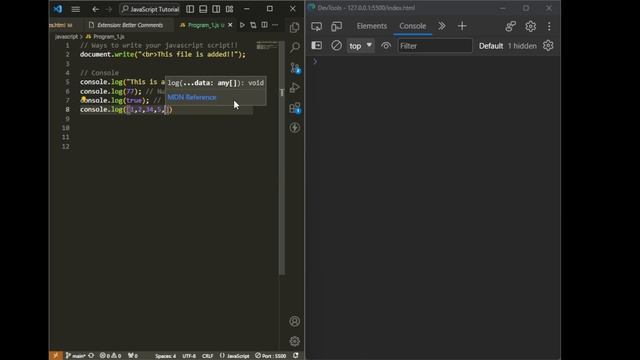This screenshot has width=640, height=360.
Task: Activate the DevTools inspect element tool
Action: pos(316,26)
